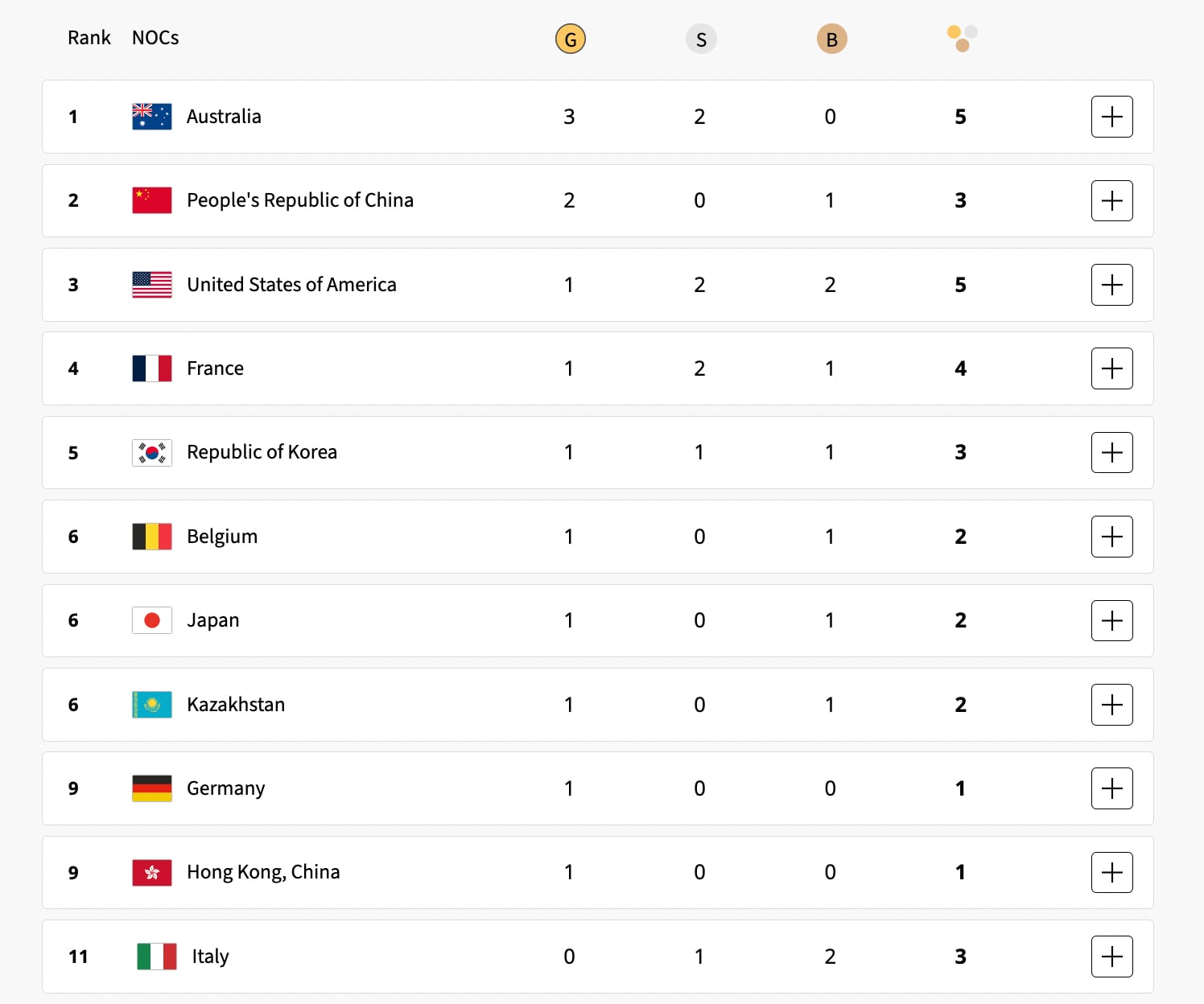Click the Kazakhstan flag icon
This screenshot has height=1004, width=1204.
coord(151,705)
